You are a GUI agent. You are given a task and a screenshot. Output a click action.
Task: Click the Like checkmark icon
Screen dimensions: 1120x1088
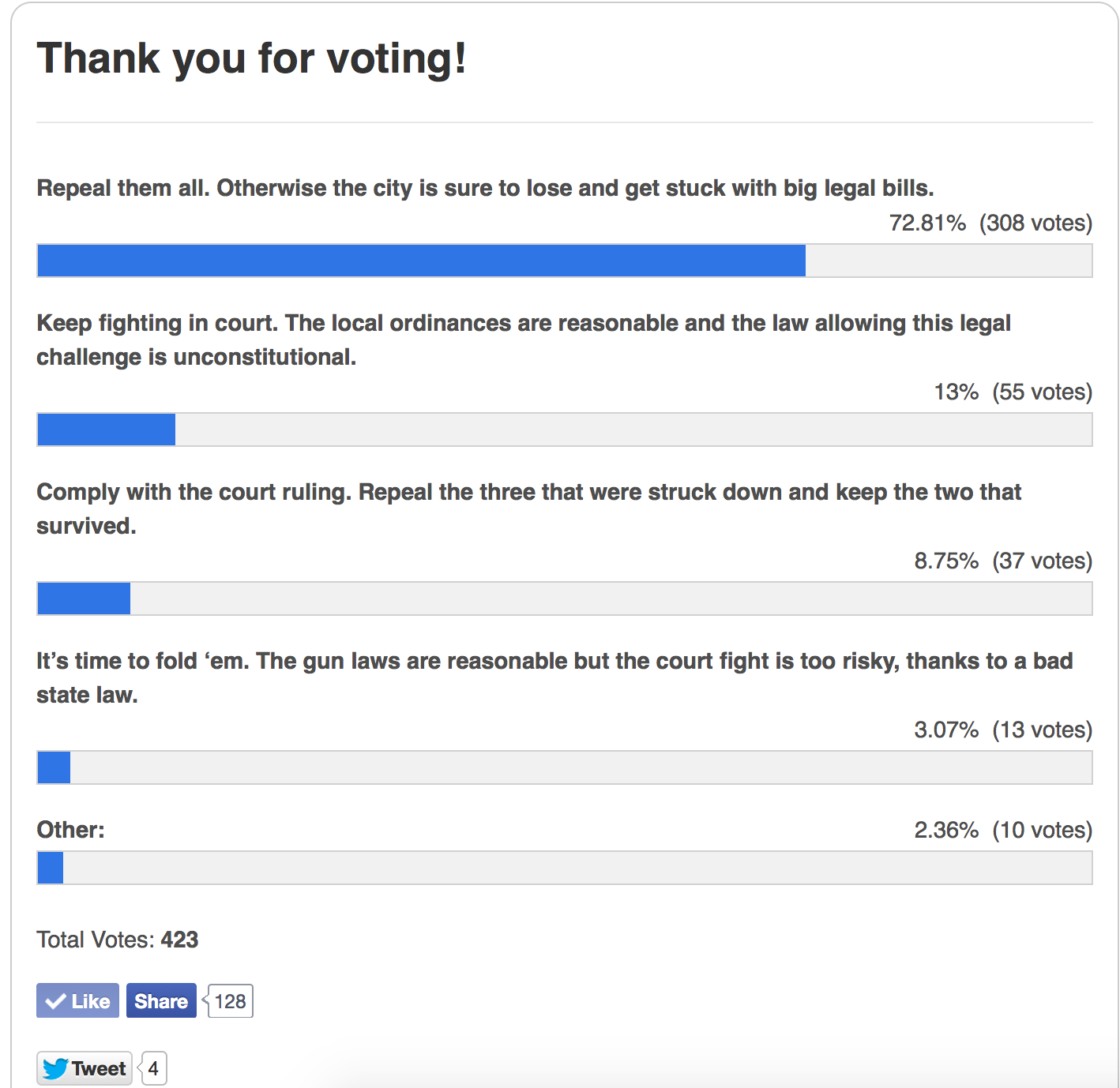(55, 1001)
